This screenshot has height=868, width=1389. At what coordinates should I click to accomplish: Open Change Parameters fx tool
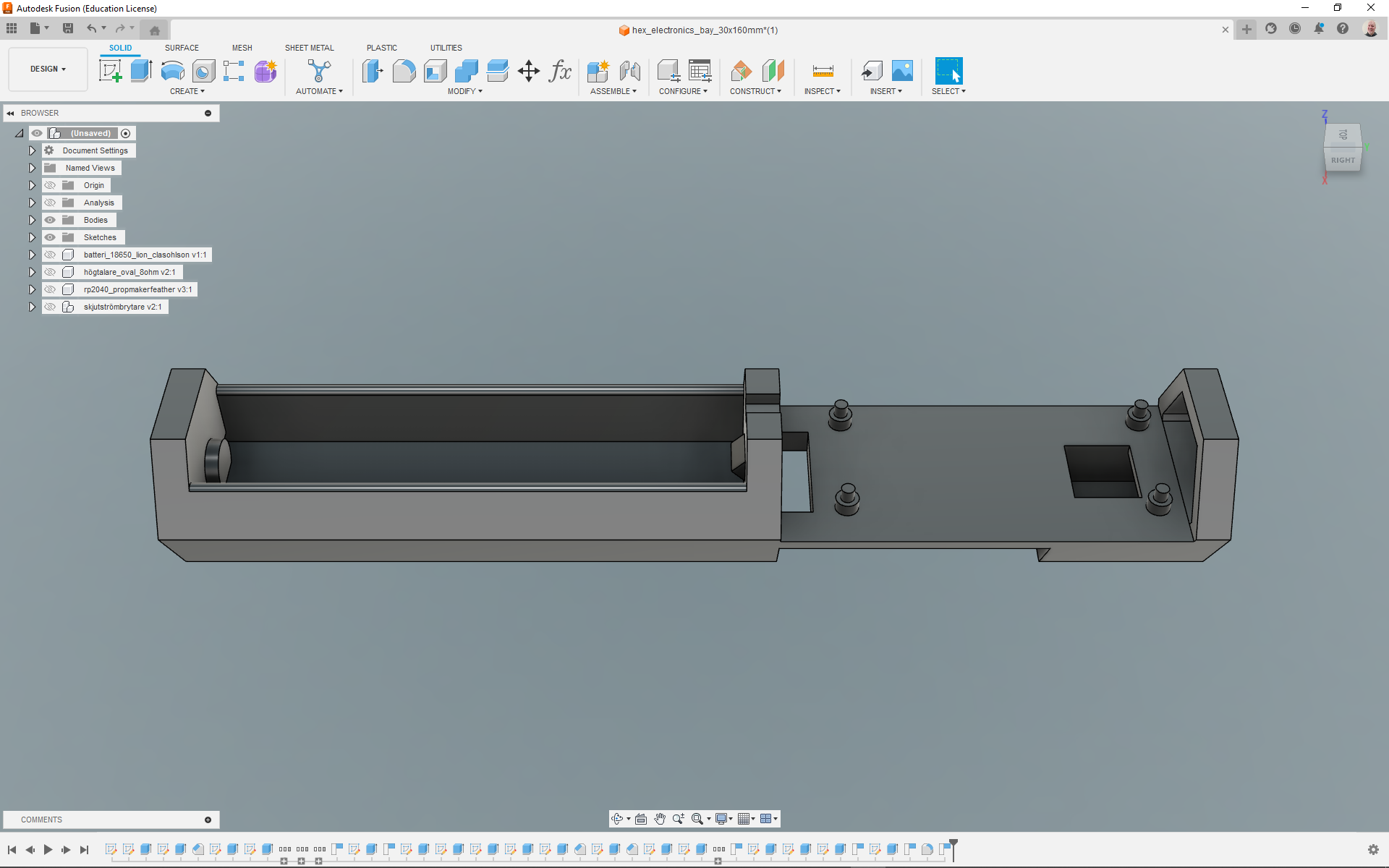point(560,71)
